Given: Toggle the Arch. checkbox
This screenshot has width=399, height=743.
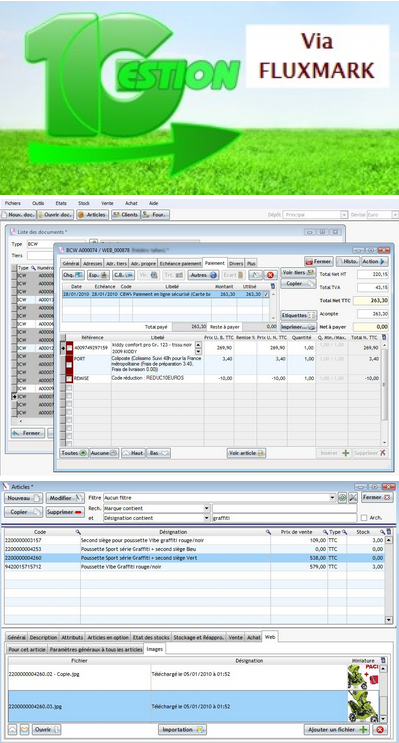Looking at the screenshot, I should click(x=363, y=518).
